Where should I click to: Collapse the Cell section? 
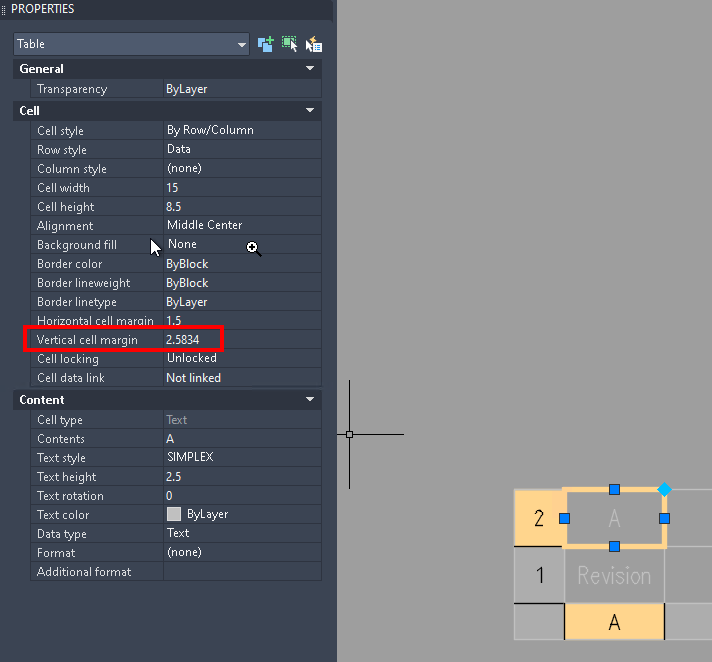click(x=310, y=110)
